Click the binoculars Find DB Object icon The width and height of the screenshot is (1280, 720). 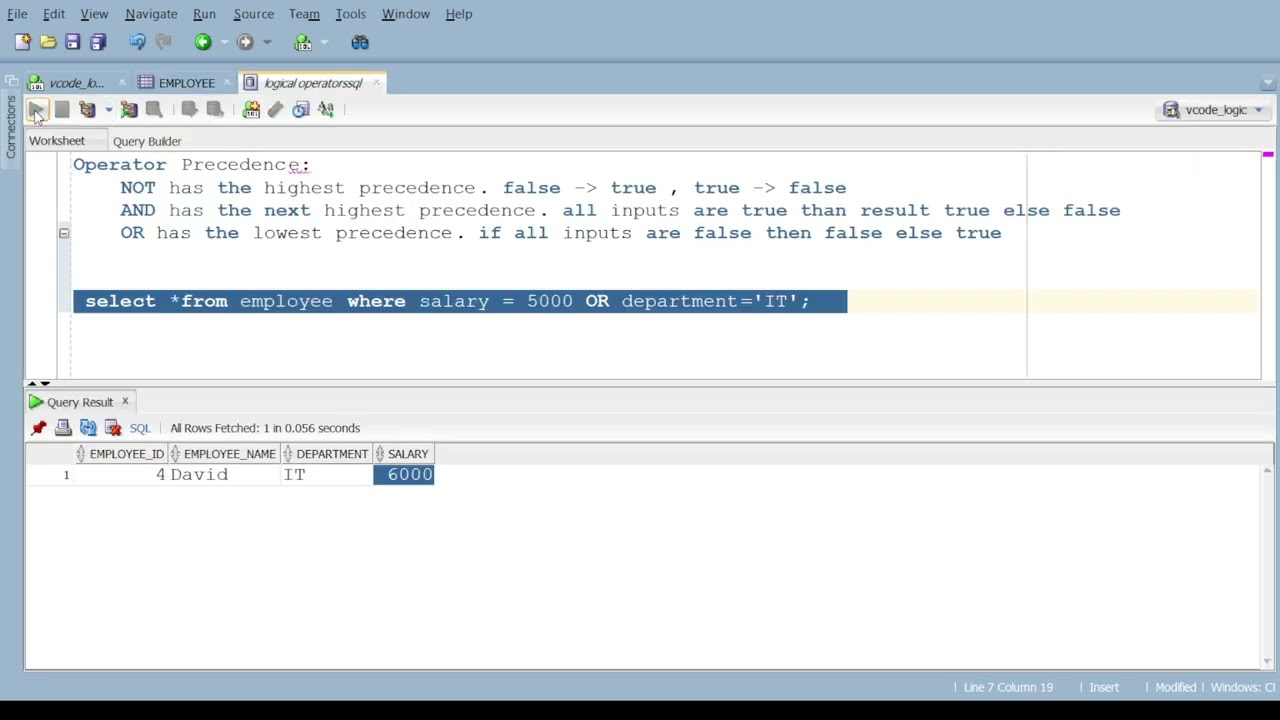360,42
